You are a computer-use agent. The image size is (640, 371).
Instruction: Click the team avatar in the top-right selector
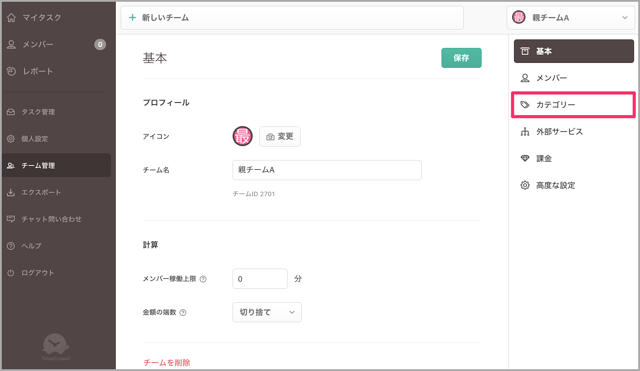(x=519, y=18)
